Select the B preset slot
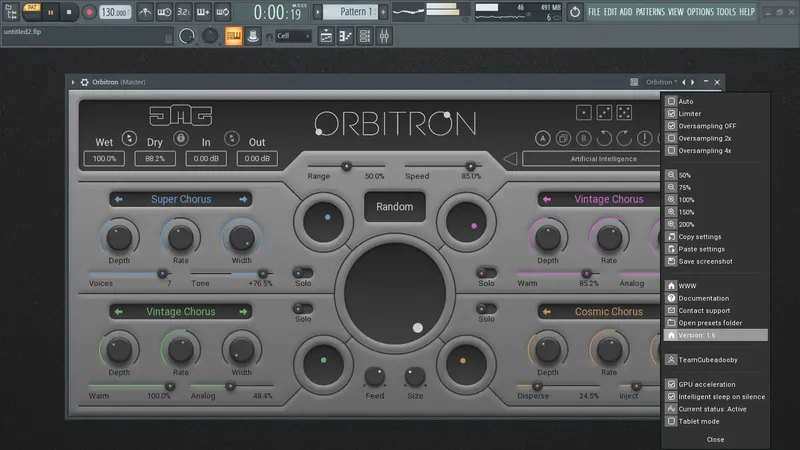 pyautogui.click(x=584, y=138)
